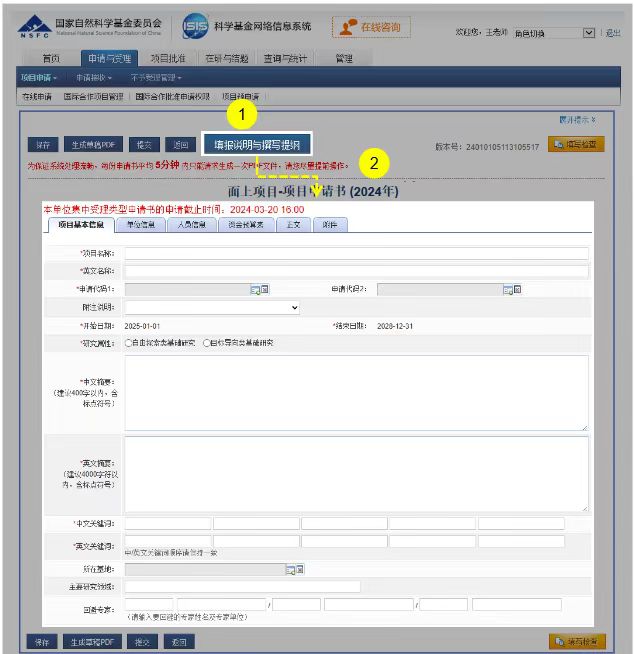Open the 角色切换 role dropdown
Image resolution: width=634 pixels, height=654 pixels.
pyautogui.click(x=553, y=33)
